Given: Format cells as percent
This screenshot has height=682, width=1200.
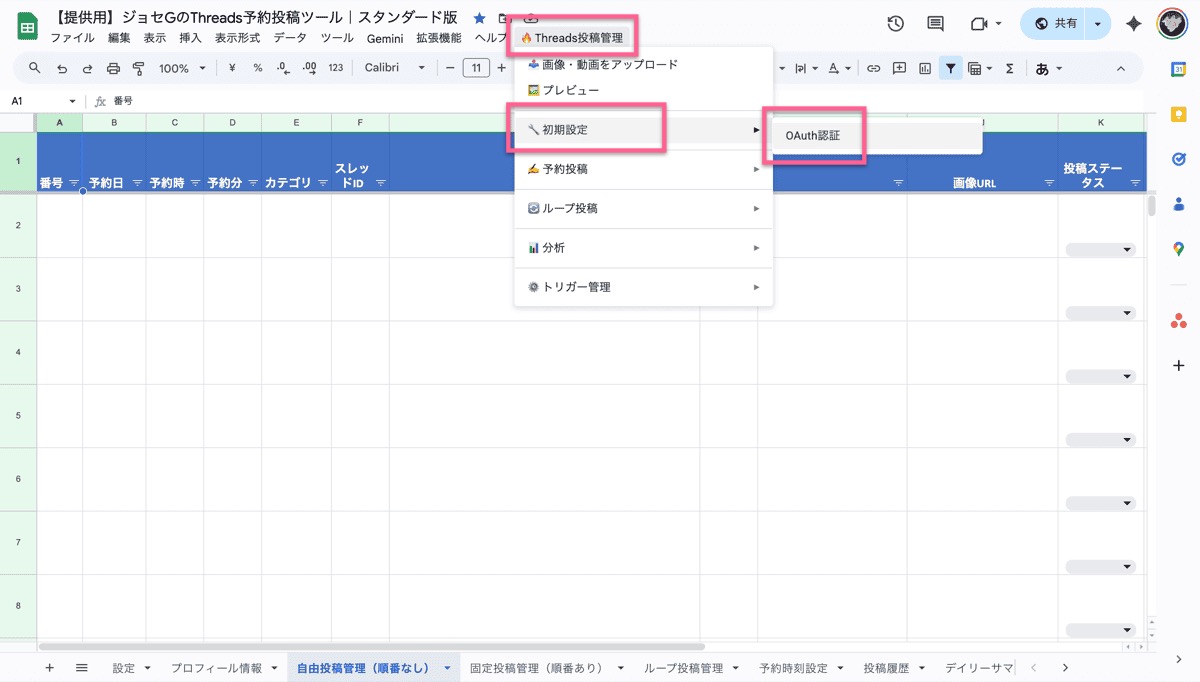Looking at the screenshot, I should pyautogui.click(x=257, y=68).
